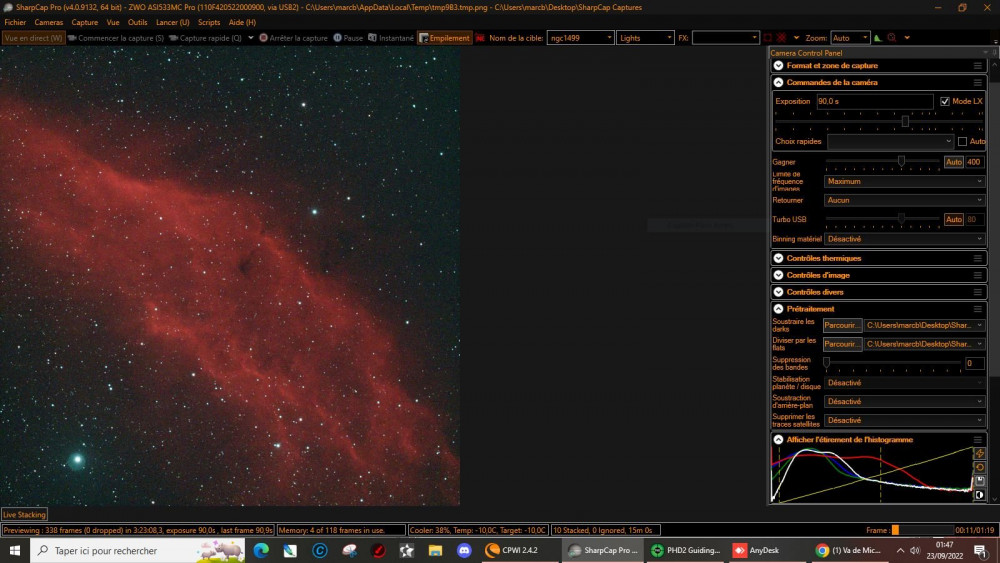Switch to the Live Stacking tab
Screen dimensions: 1000x563
[24, 515]
